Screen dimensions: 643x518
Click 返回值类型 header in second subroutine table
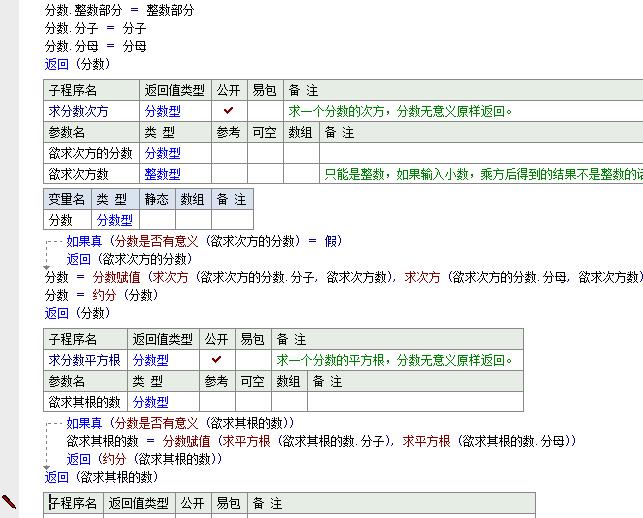[163, 339]
